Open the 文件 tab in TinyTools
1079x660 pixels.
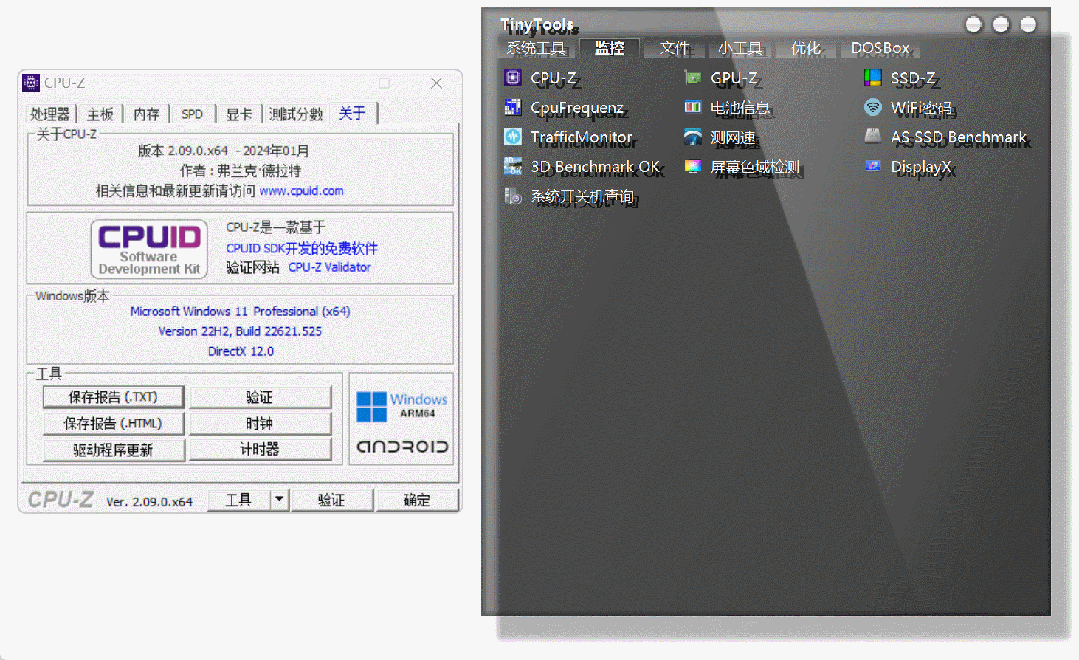pos(674,48)
